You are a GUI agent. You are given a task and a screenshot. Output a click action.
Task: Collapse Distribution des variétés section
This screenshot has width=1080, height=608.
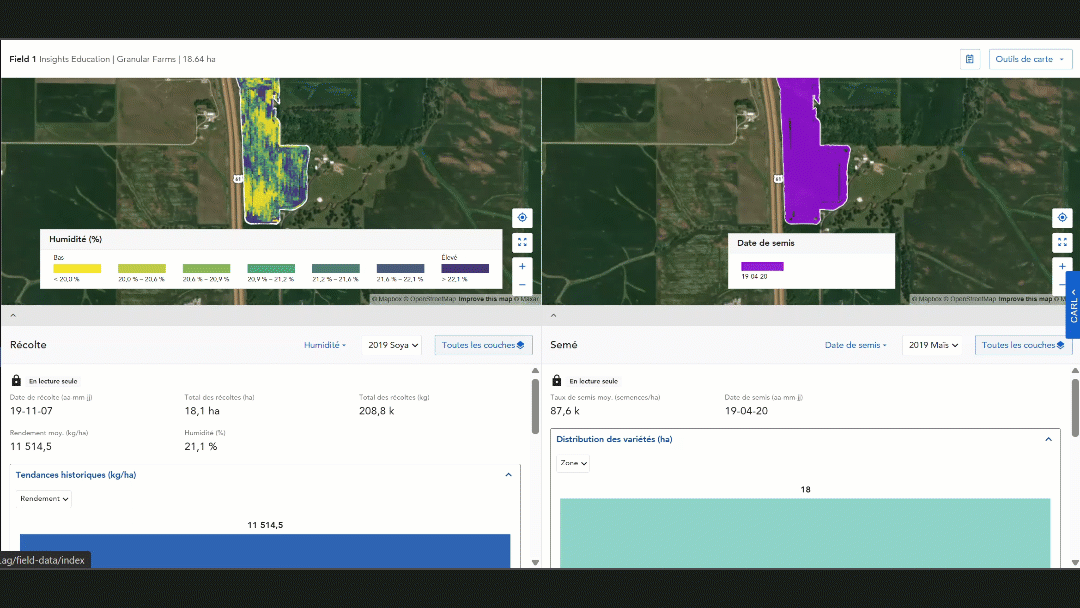coord(1048,439)
